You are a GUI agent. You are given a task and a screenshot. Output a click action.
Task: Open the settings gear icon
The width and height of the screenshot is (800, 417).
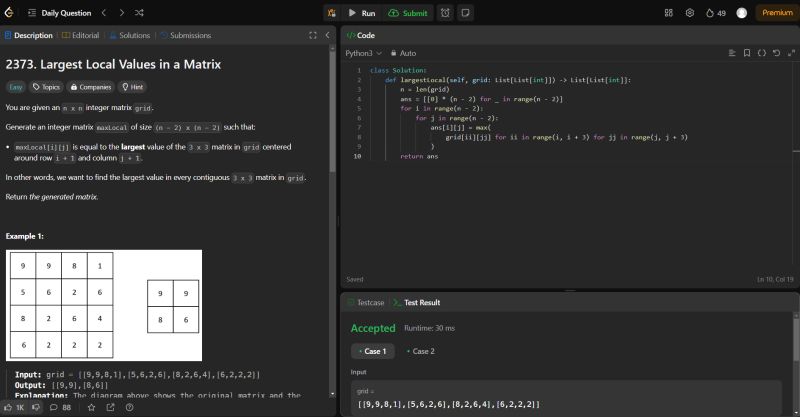(689, 13)
